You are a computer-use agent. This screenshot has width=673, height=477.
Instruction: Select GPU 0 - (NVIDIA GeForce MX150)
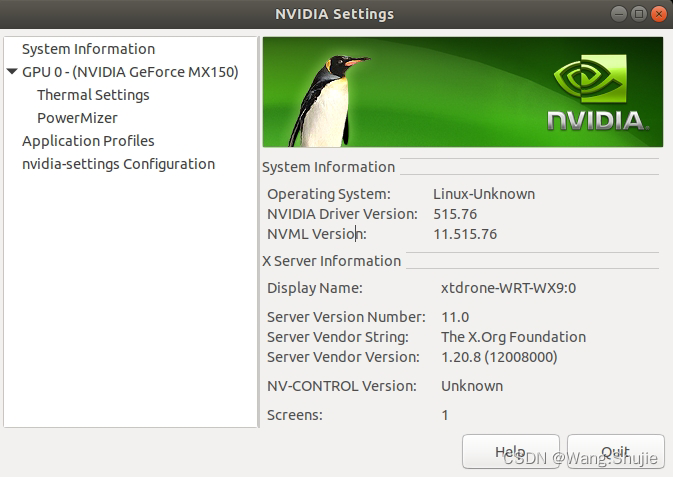130,72
